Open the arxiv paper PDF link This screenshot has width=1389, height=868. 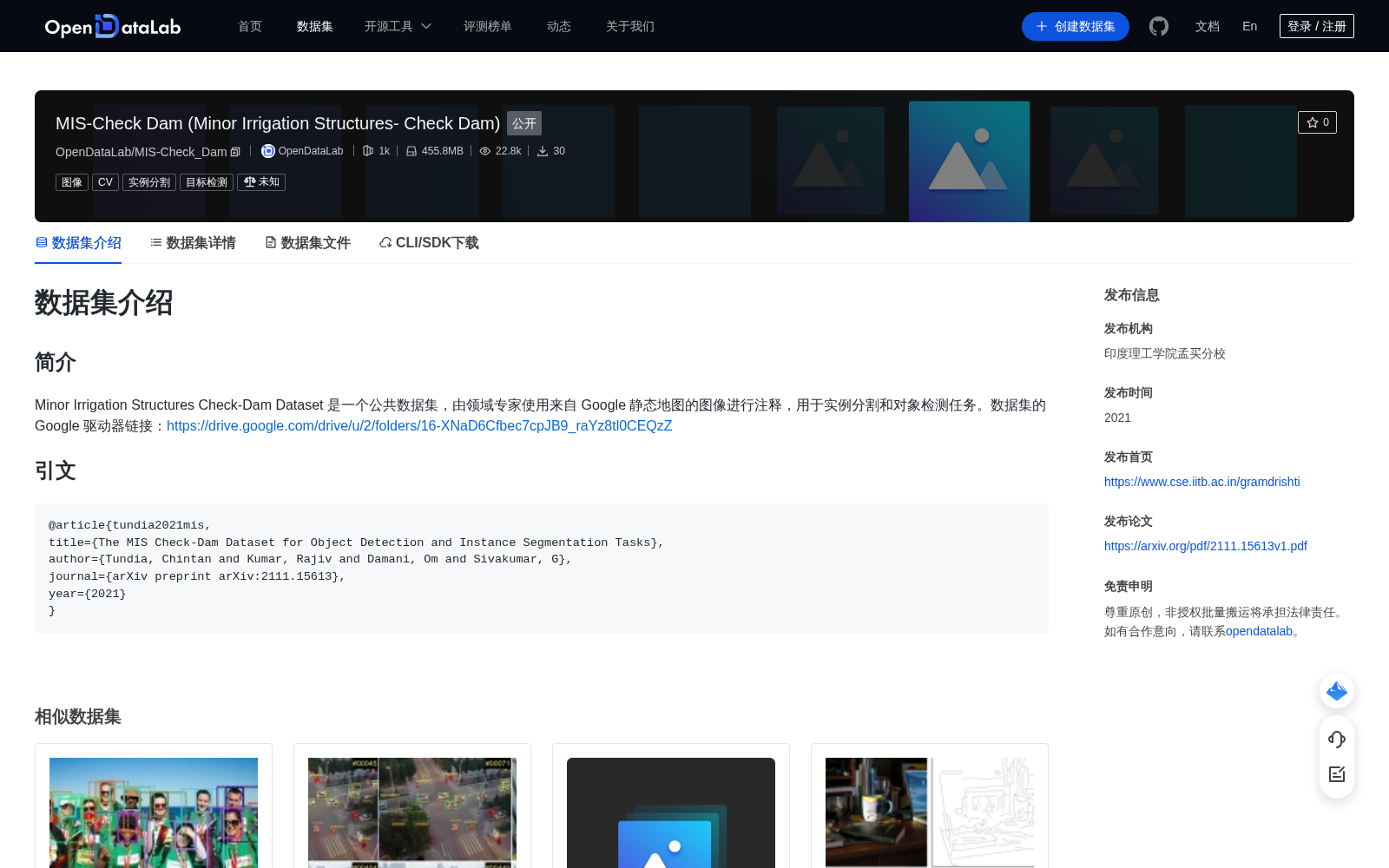pos(1205,546)
